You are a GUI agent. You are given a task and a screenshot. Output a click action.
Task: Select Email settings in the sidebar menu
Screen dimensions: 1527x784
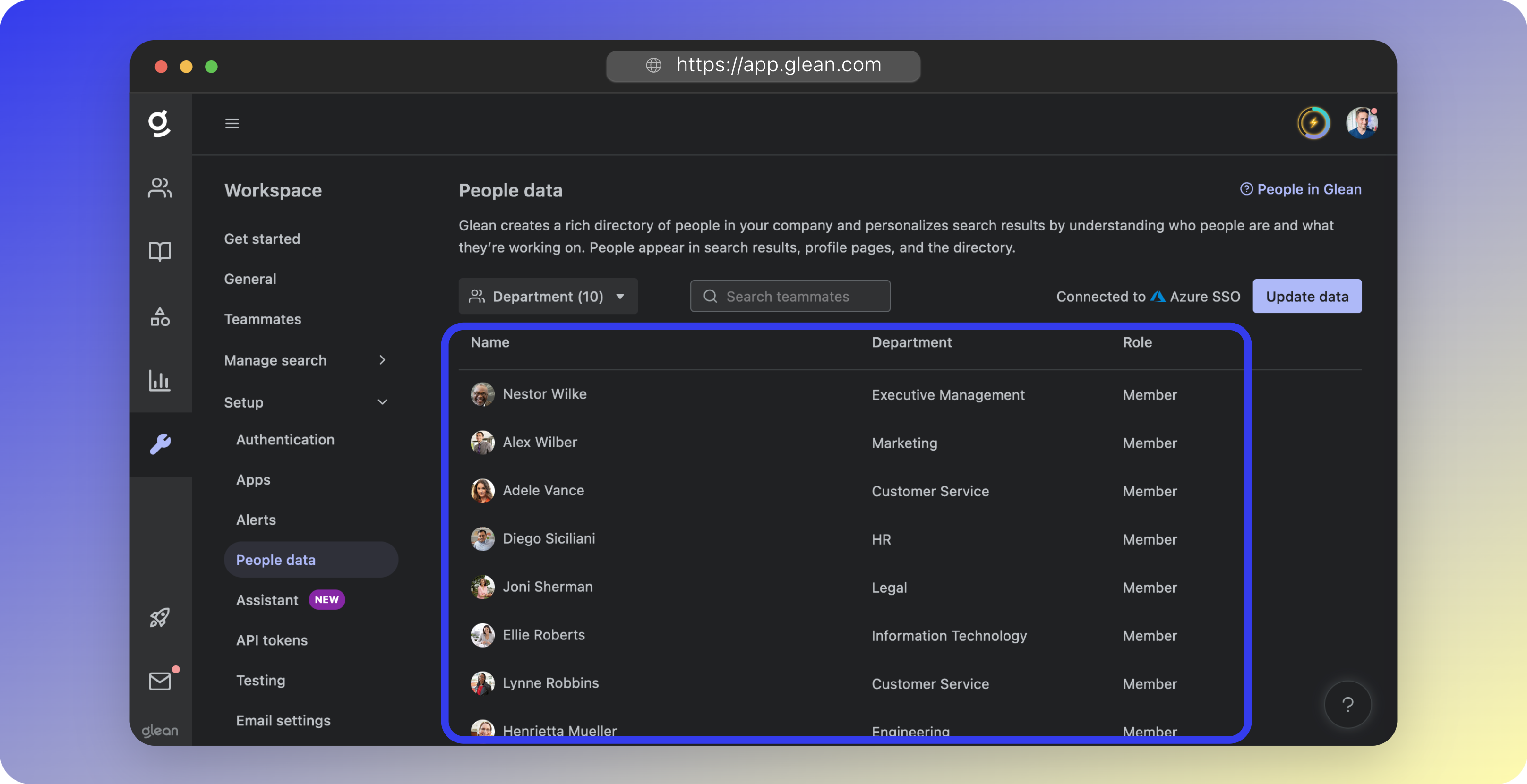click(x=283, y=721)
